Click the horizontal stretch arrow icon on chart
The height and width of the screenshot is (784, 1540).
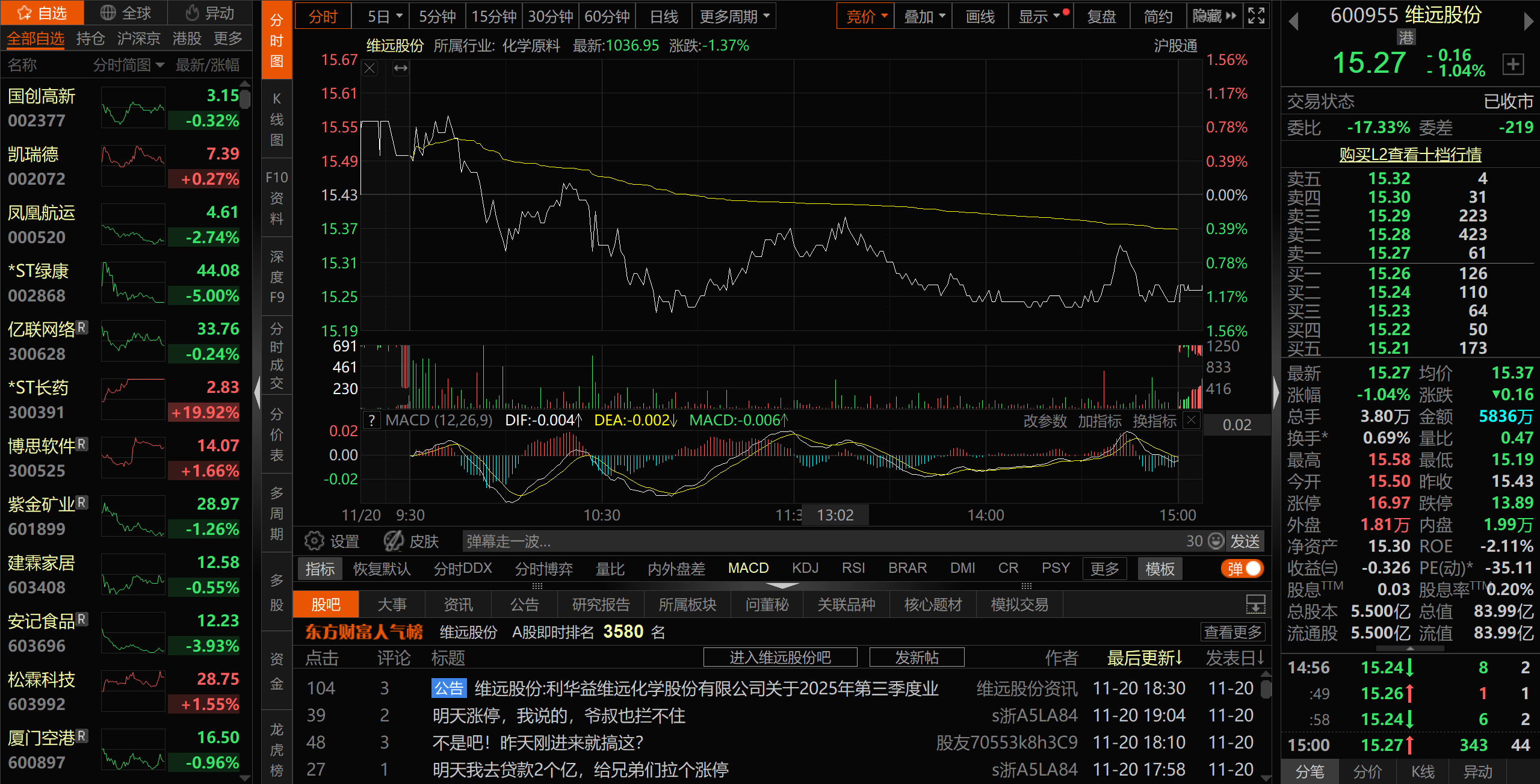click(x=401, y=69)
